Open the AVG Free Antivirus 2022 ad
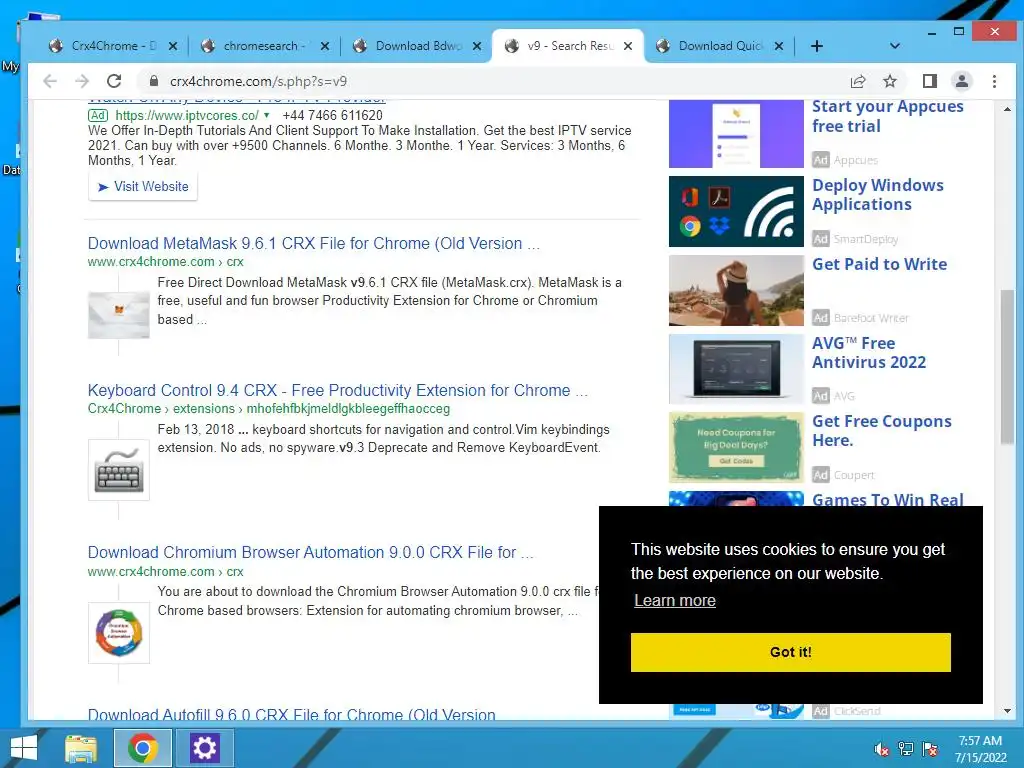 tap(869, 353)
